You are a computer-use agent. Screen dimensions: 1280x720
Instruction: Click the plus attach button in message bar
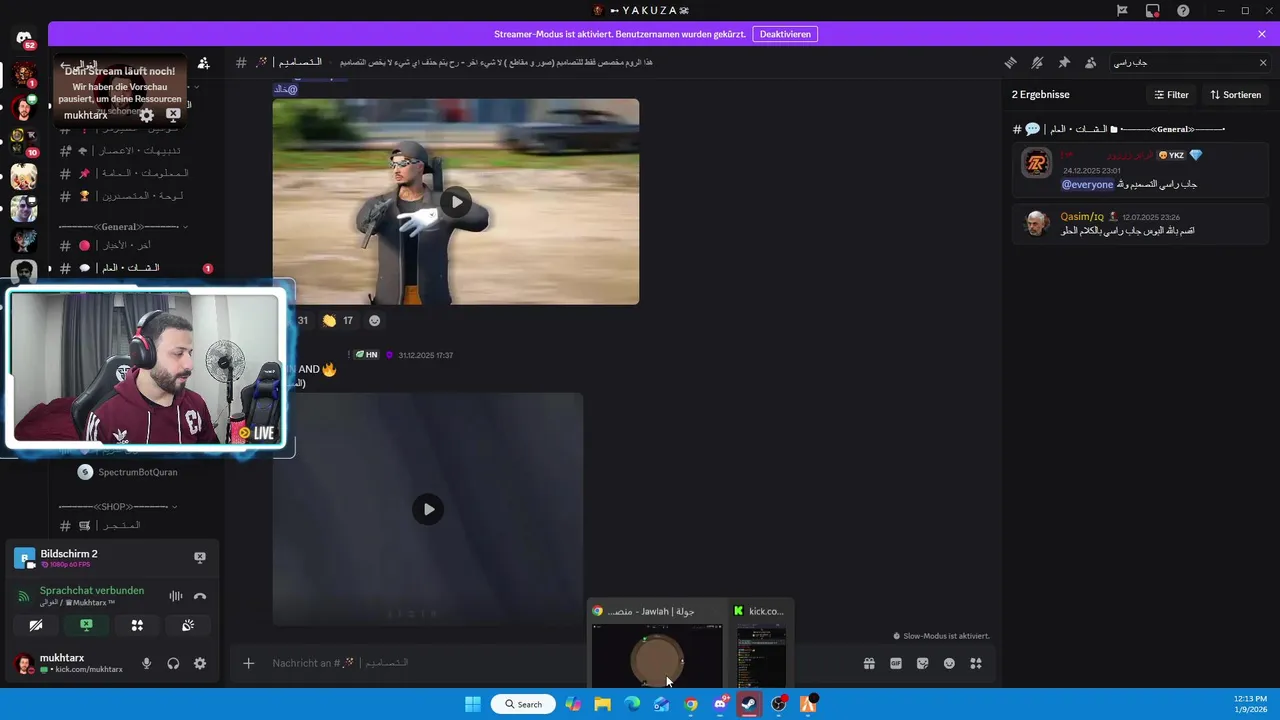point(249,663)
